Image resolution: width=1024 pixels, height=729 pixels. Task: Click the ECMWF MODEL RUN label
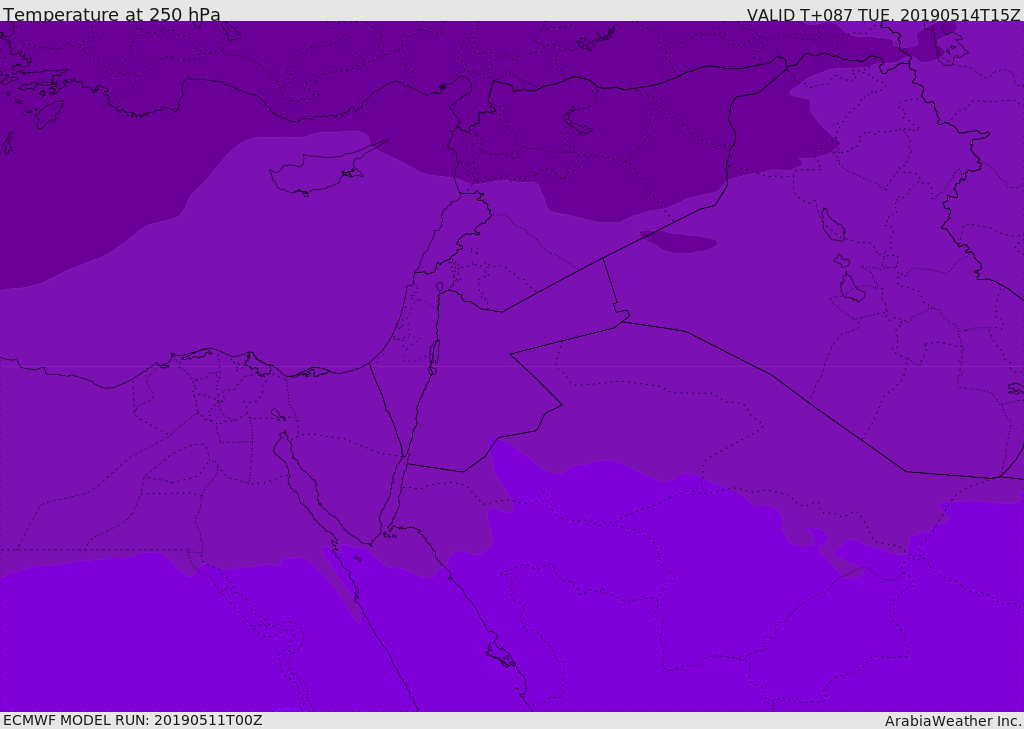tap(132, 720)
